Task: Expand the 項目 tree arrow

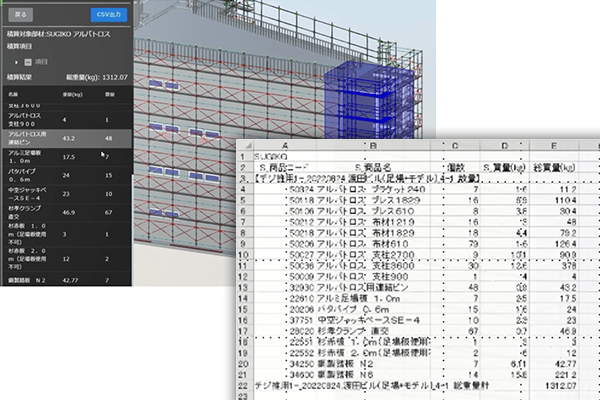Action: (x=16, y=62)
